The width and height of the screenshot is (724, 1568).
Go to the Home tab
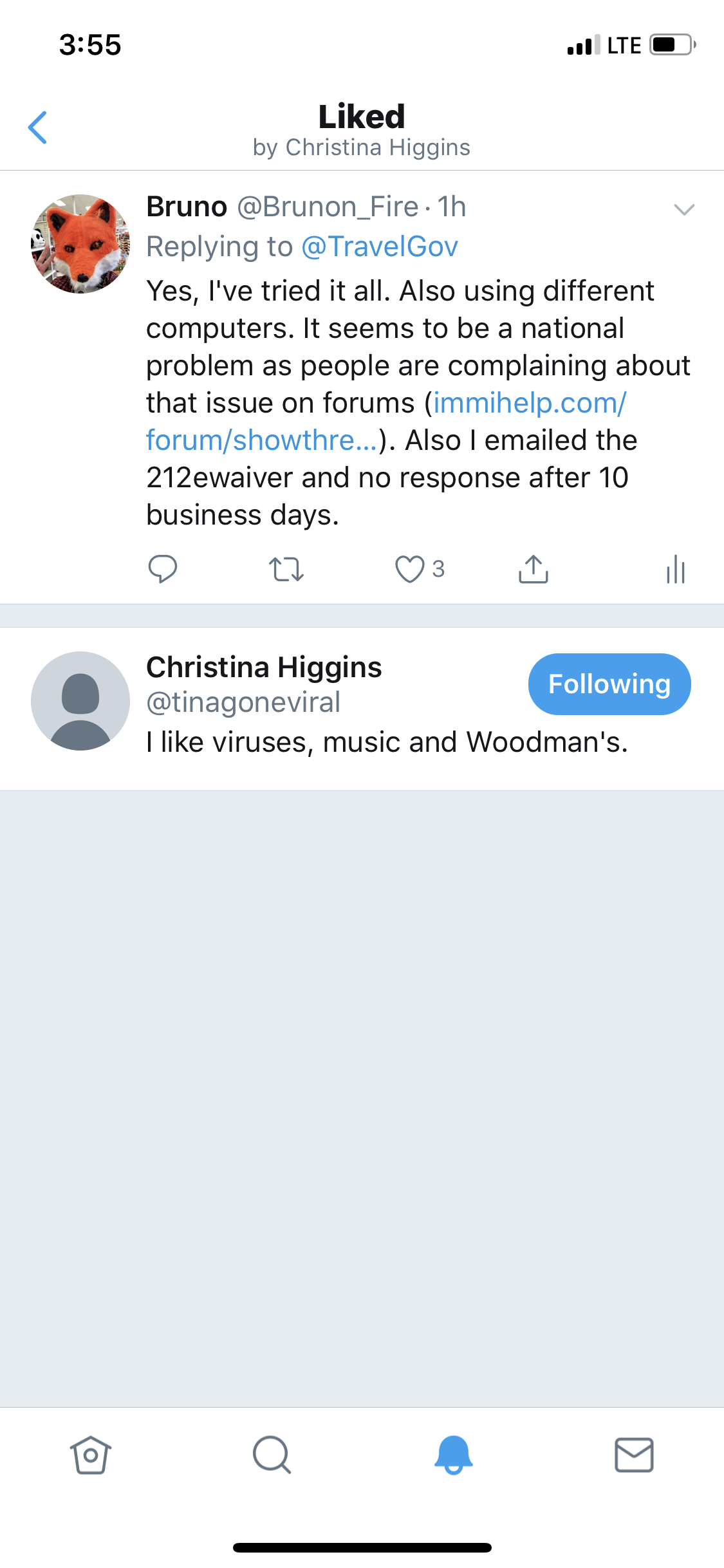91,1455
